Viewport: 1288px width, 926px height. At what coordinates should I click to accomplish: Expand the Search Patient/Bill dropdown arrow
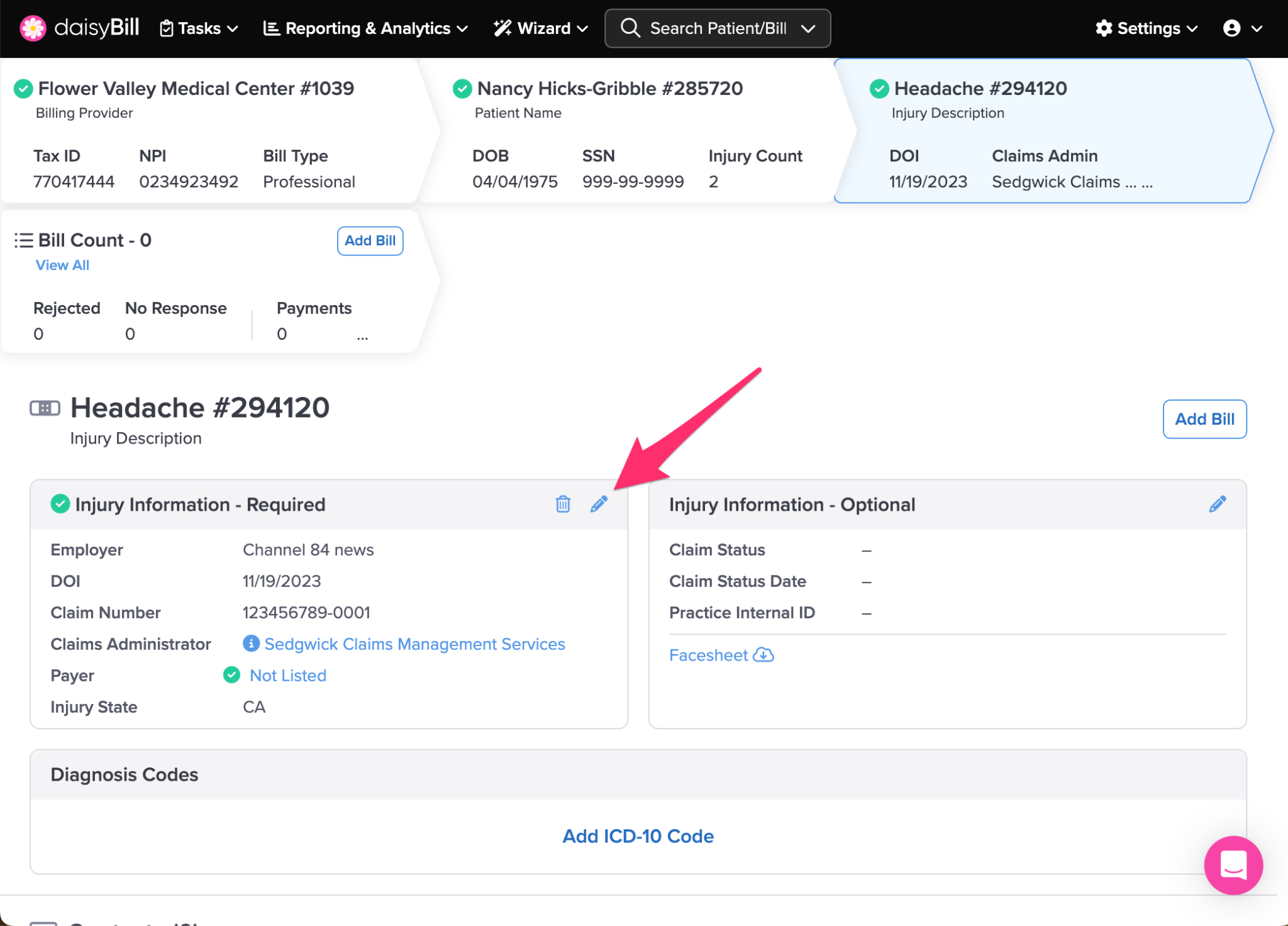(809, 28)
